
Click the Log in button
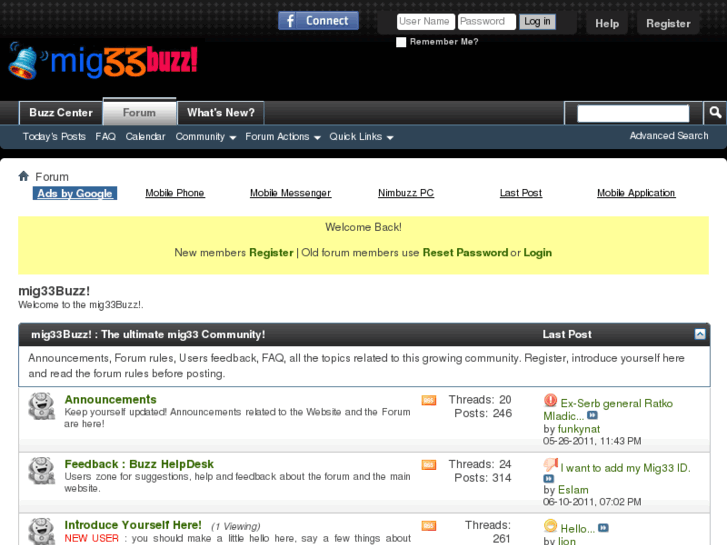(537, 21)
